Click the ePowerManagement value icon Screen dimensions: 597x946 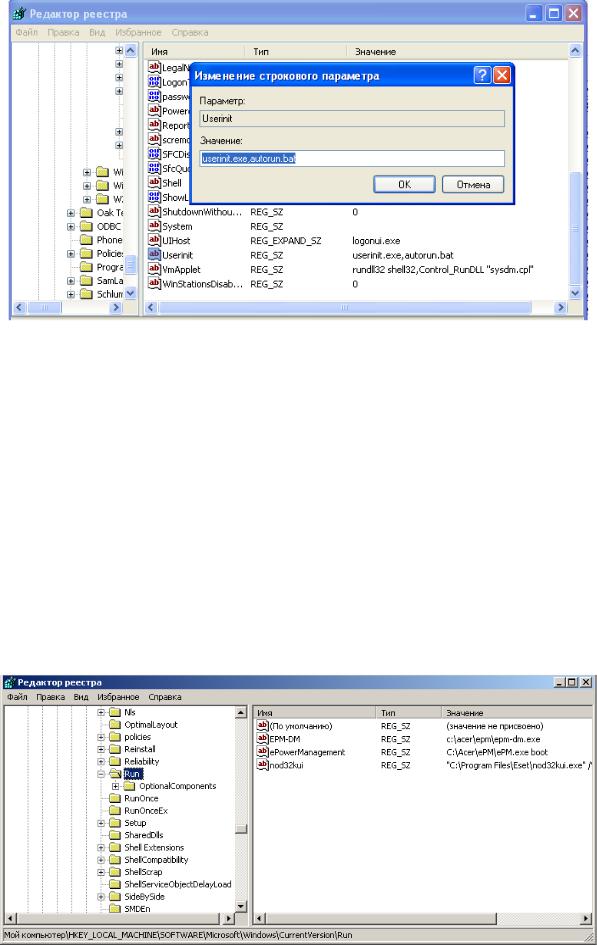(x=262, y=752)
